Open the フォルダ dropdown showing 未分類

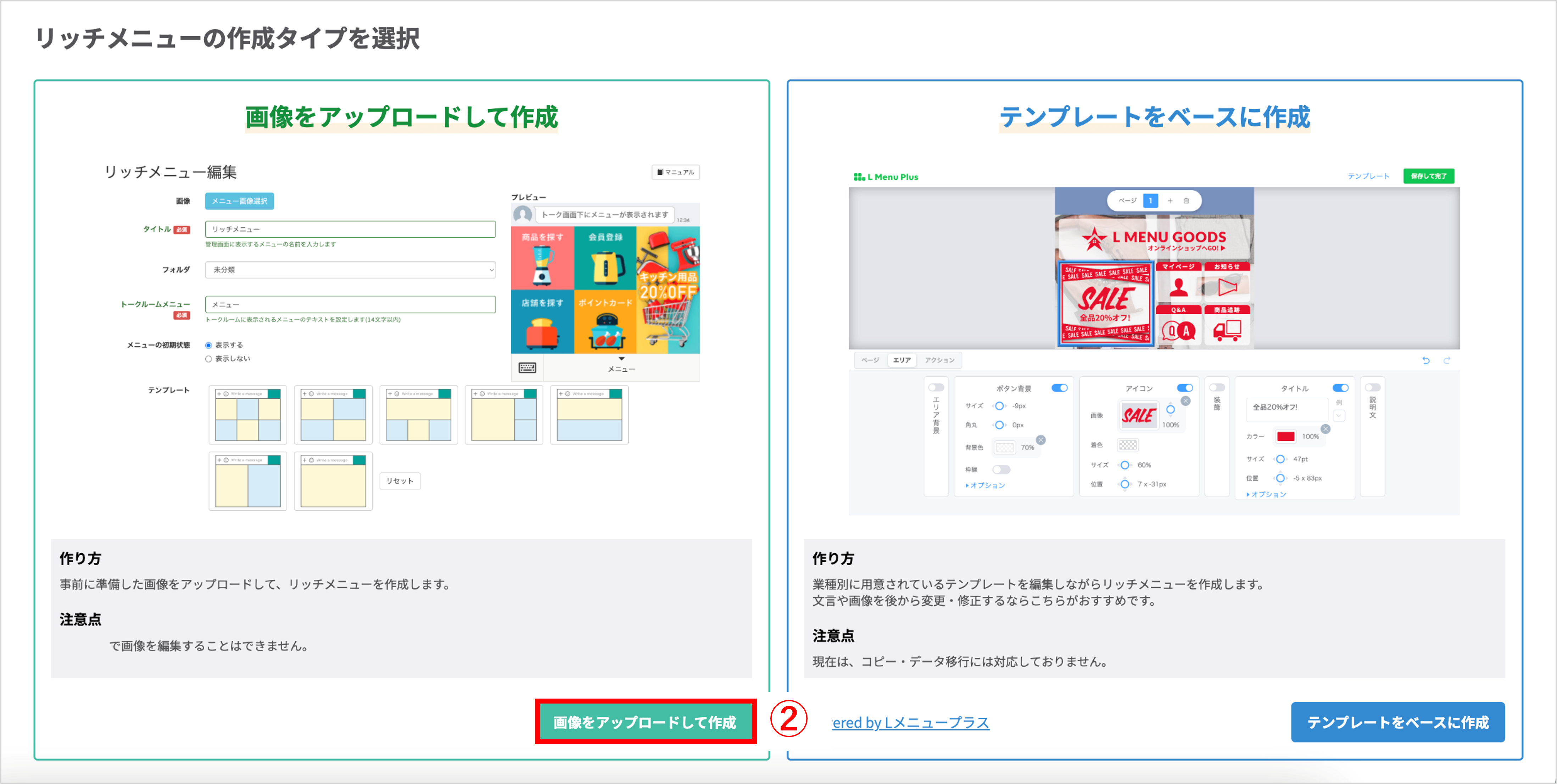pos(351,270)
